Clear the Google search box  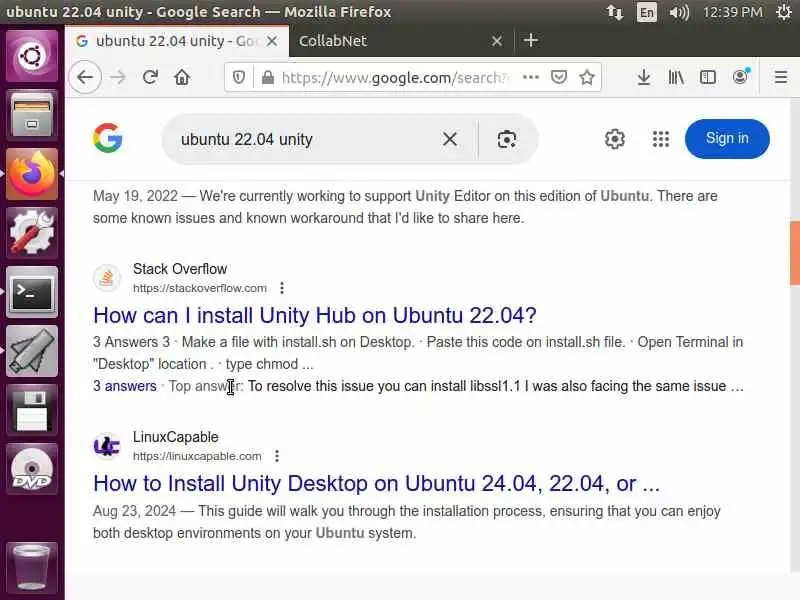tap(449, 139)
